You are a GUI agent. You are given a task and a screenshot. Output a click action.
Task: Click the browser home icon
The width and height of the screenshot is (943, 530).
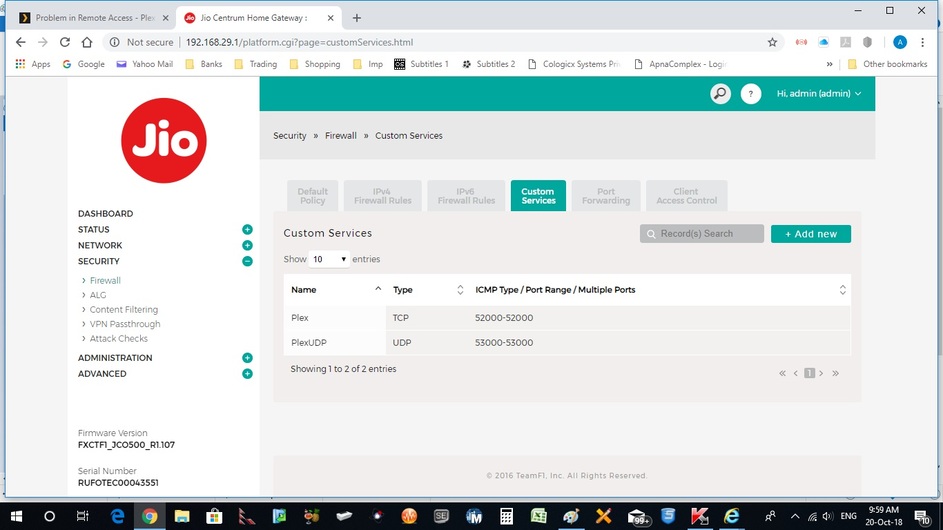click(87, 42)
